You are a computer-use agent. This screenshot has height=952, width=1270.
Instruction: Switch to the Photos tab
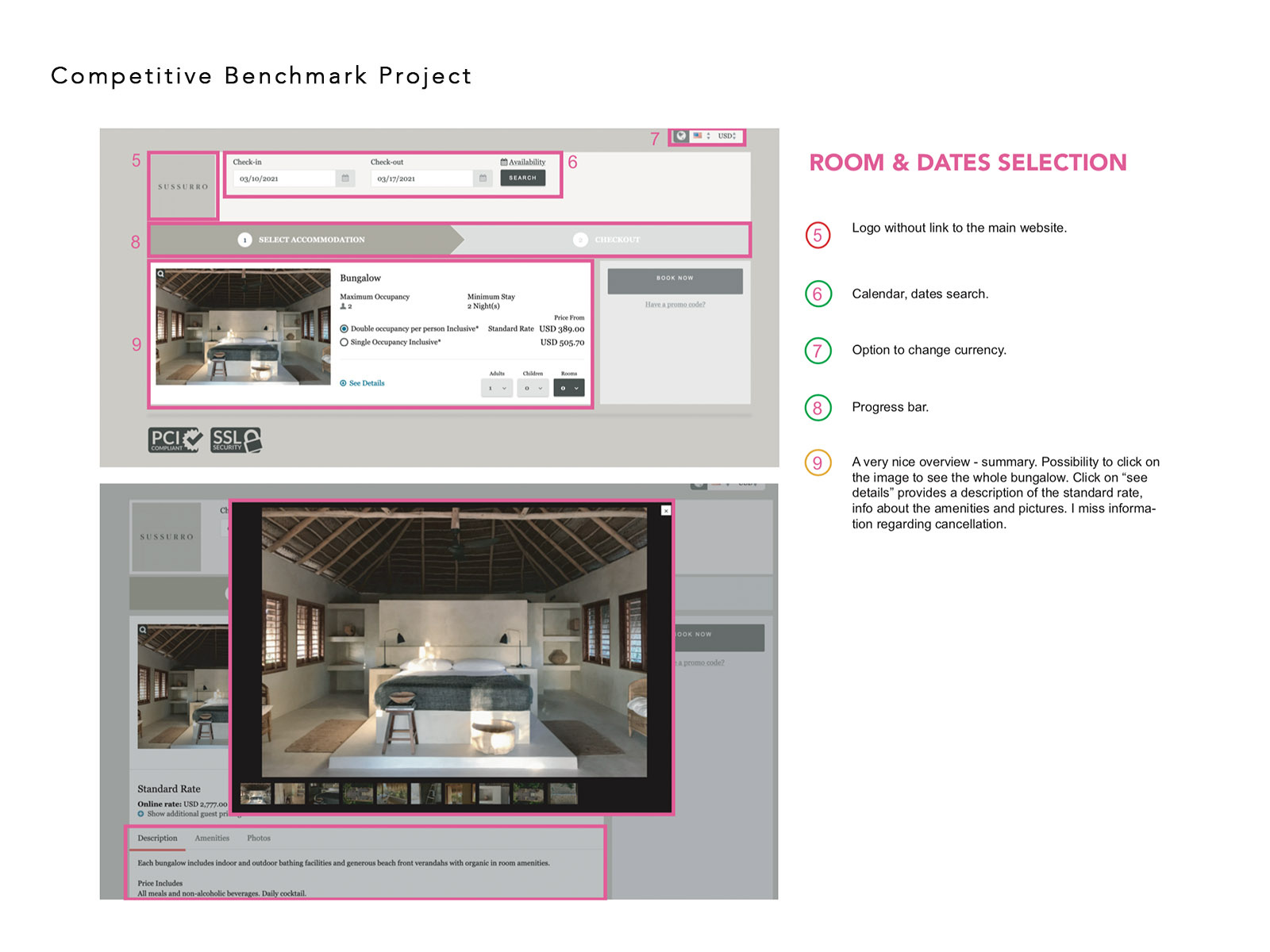259,838
